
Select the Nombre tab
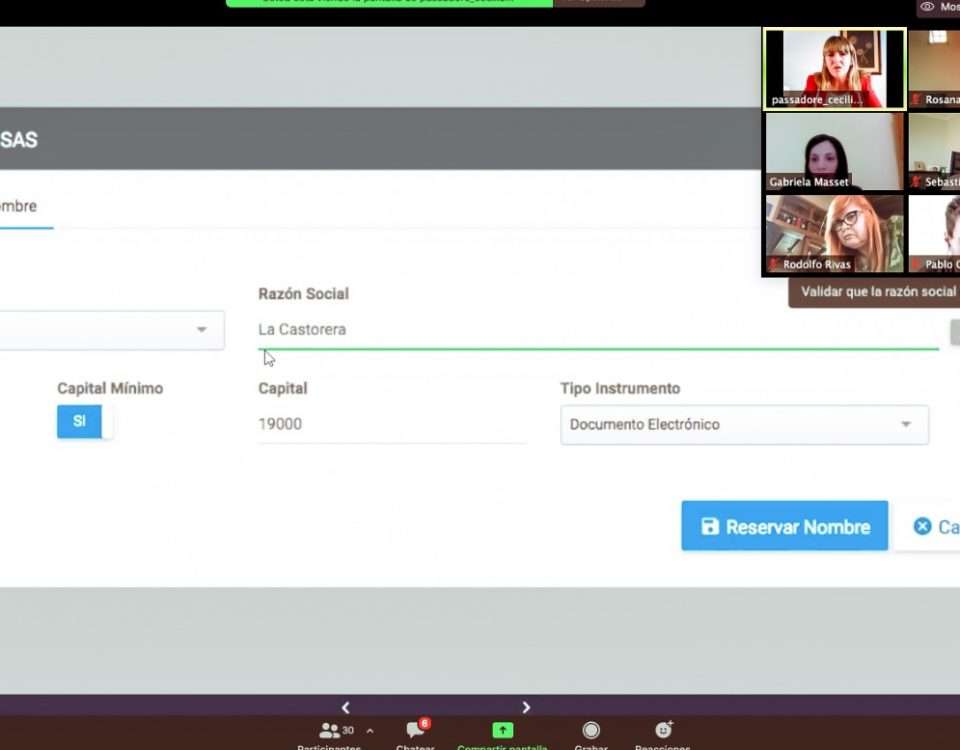pos(24,206)
